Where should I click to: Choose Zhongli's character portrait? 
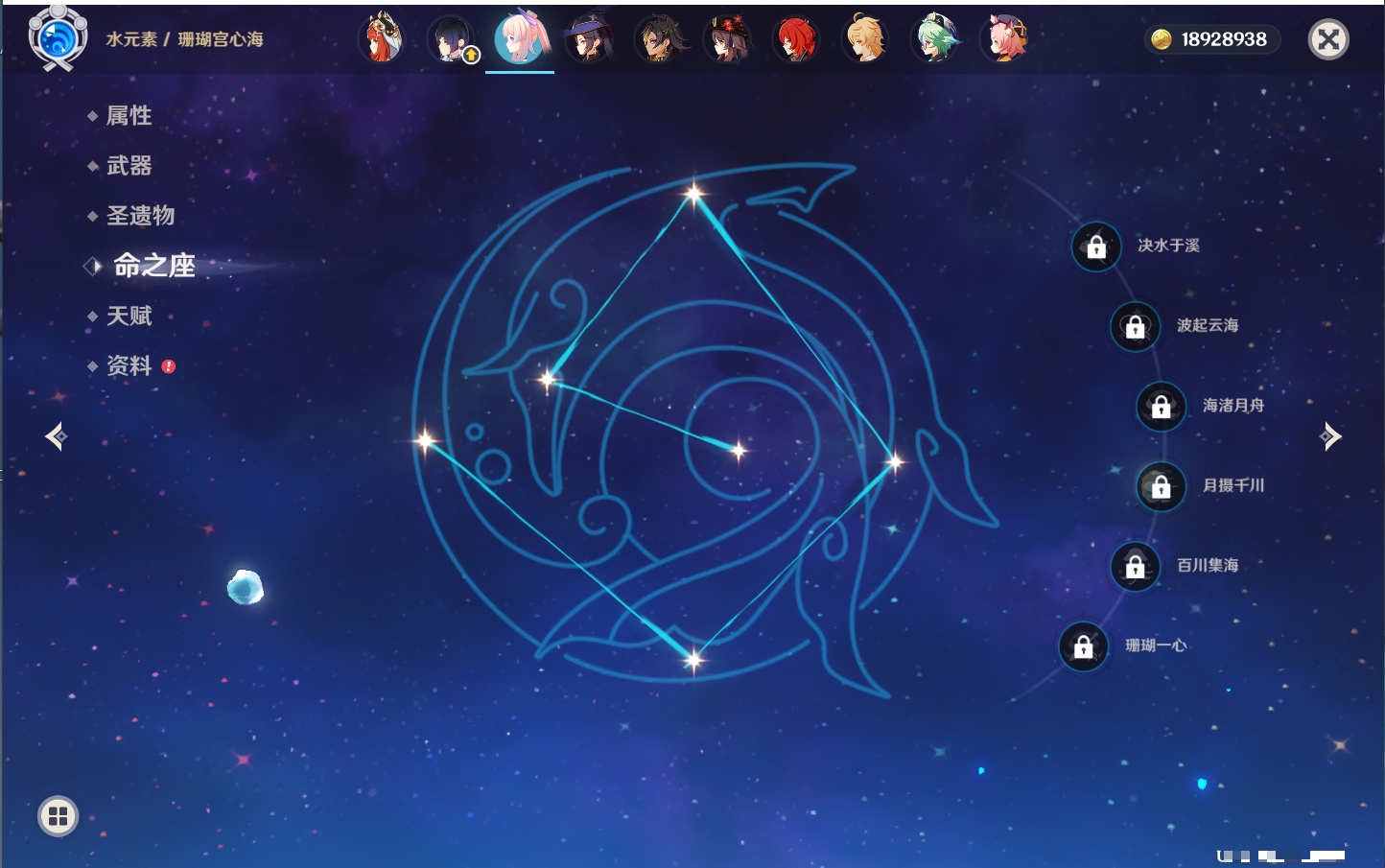(659, 39)
